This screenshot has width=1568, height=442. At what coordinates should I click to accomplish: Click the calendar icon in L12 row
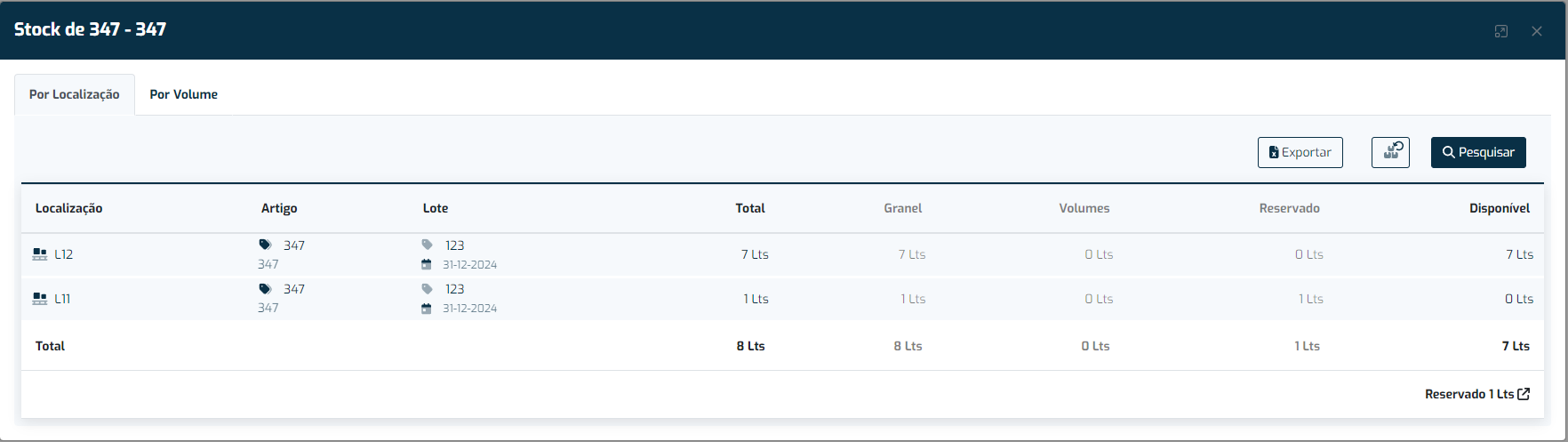coord(427,265)
